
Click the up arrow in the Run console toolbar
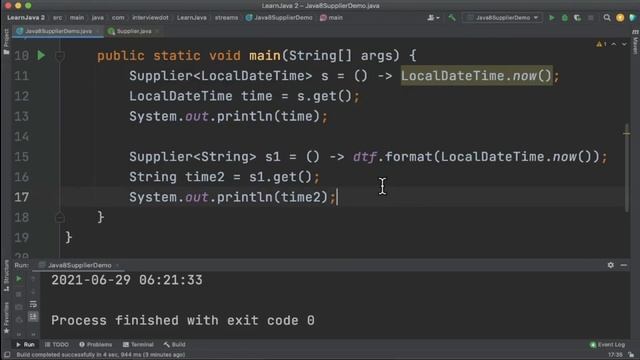[x=33, y=279]
